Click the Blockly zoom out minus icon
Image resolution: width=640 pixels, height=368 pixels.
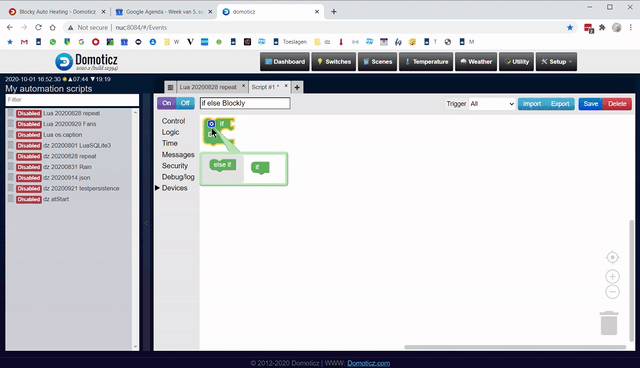(612, 292)
